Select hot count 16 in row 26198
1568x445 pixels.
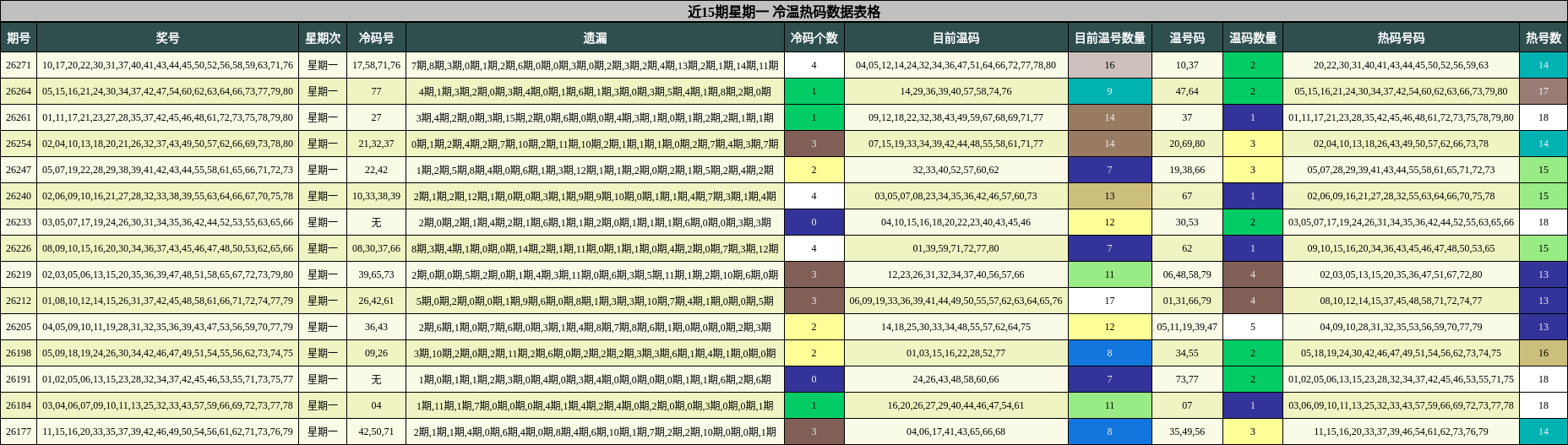click(x=1543, y=353)
